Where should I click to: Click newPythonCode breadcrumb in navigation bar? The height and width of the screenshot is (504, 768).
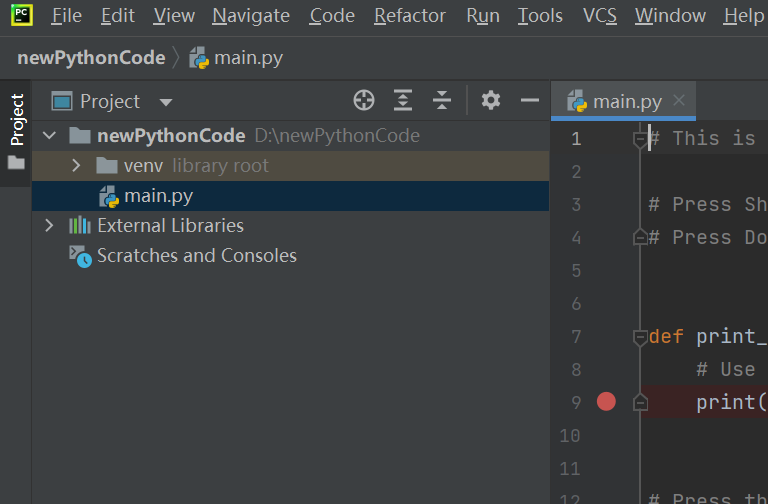click(x=91, y=58)
